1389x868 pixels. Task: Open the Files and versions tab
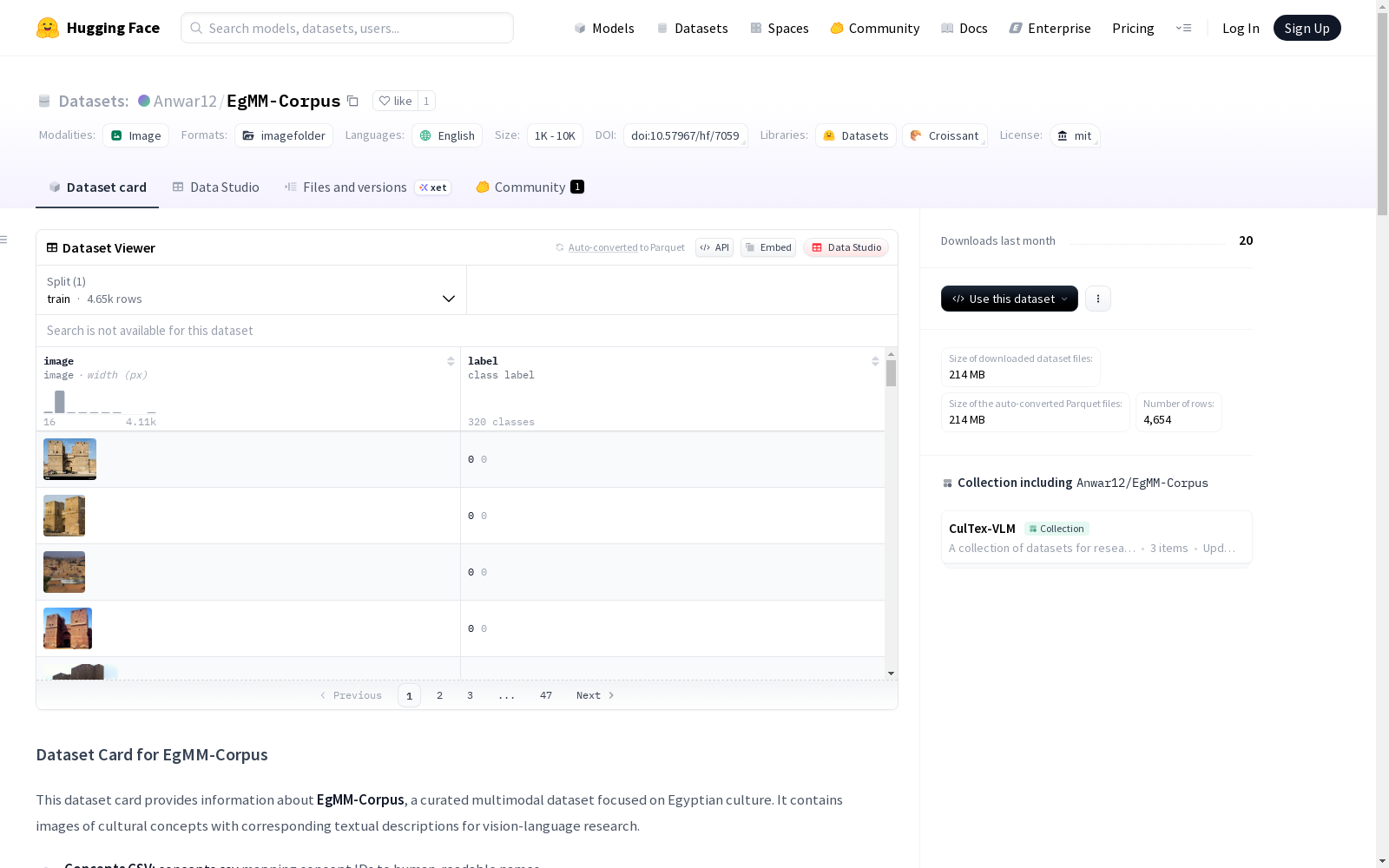coord(367,187)
